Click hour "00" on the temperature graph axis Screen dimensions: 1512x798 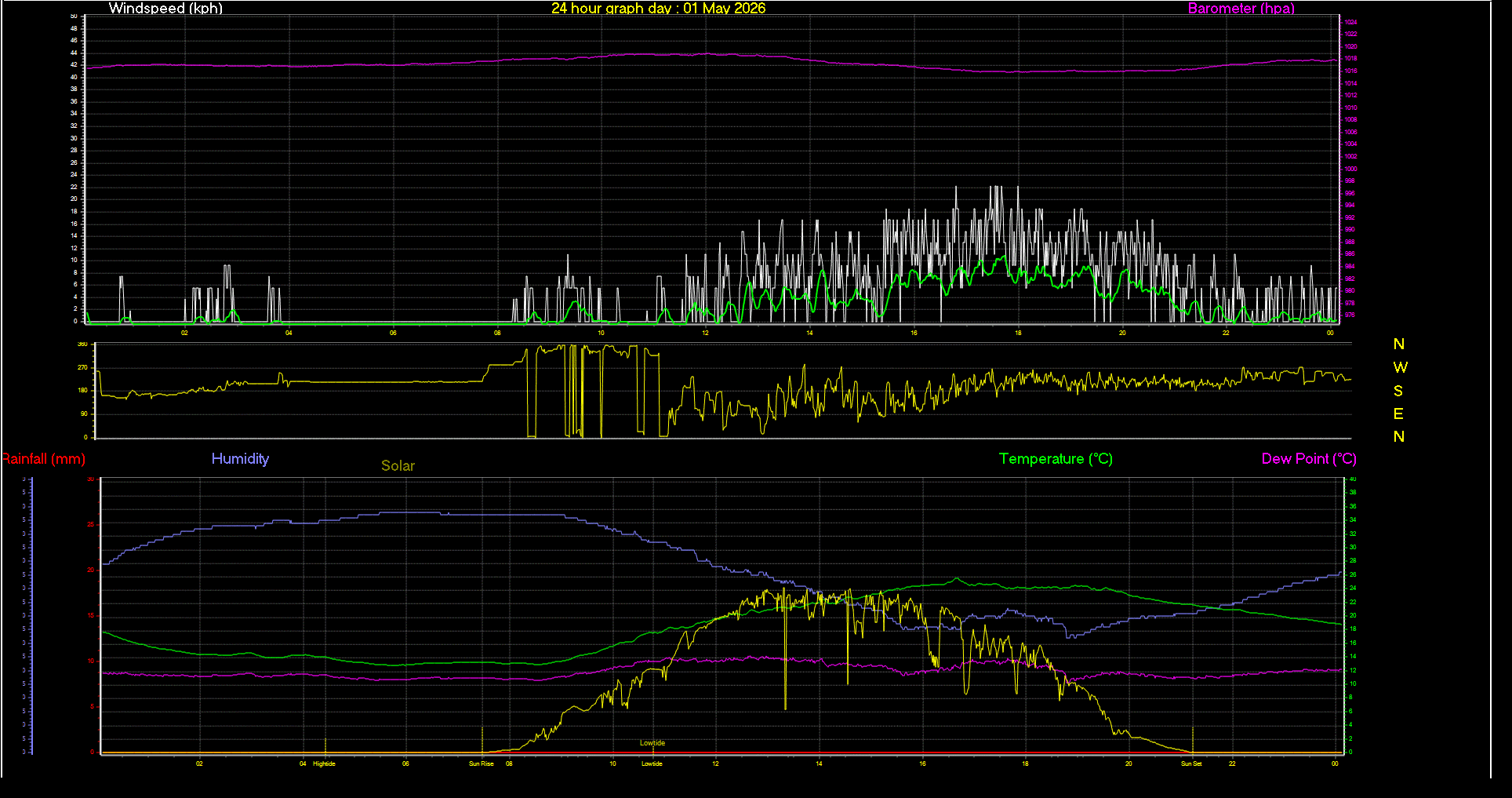point(1335,763)
